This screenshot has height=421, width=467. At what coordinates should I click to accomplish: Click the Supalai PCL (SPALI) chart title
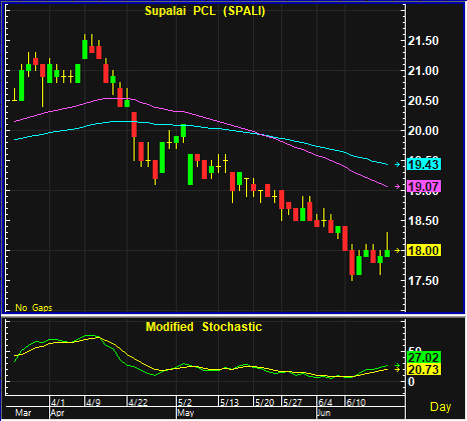[x=205, y=11]
